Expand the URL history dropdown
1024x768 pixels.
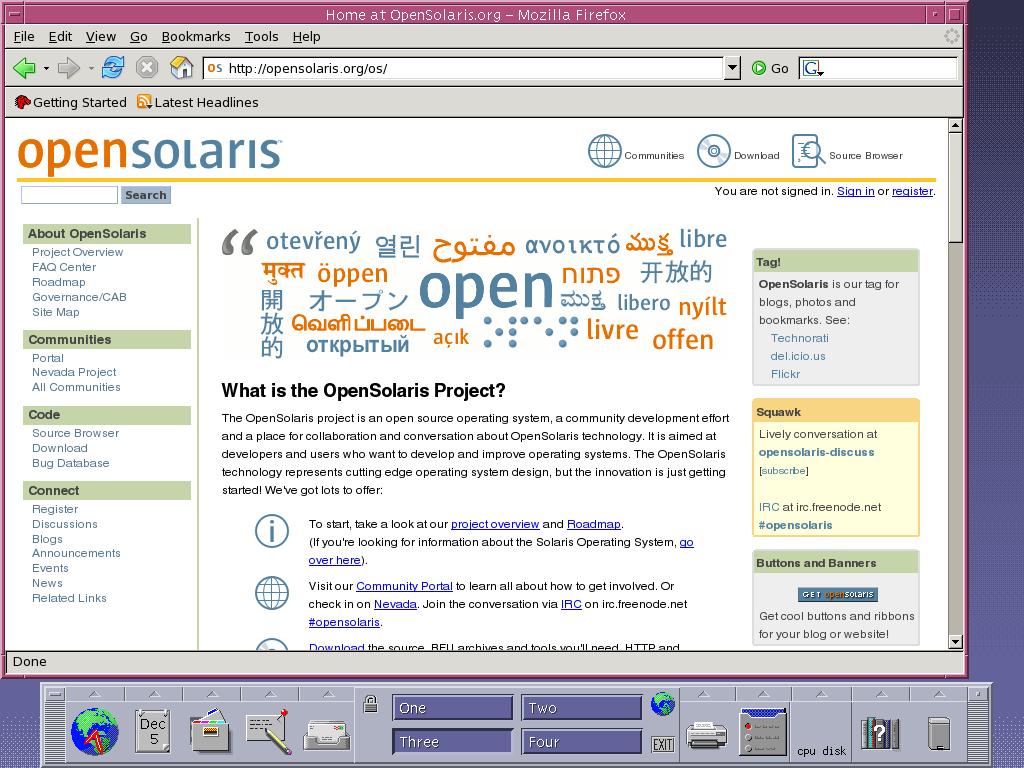coord(732,68)
